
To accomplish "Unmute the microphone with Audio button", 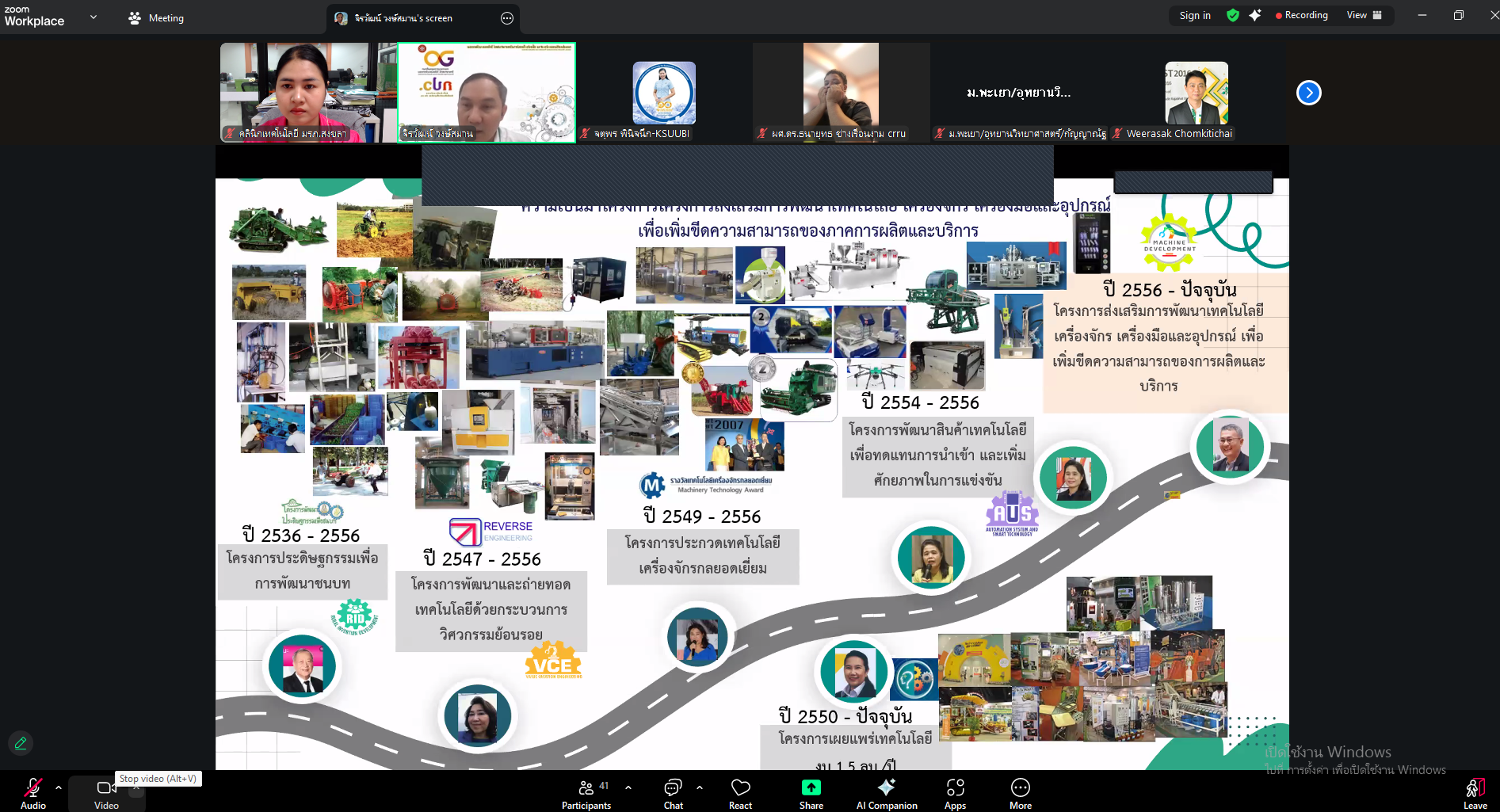I will pos(32,792).
